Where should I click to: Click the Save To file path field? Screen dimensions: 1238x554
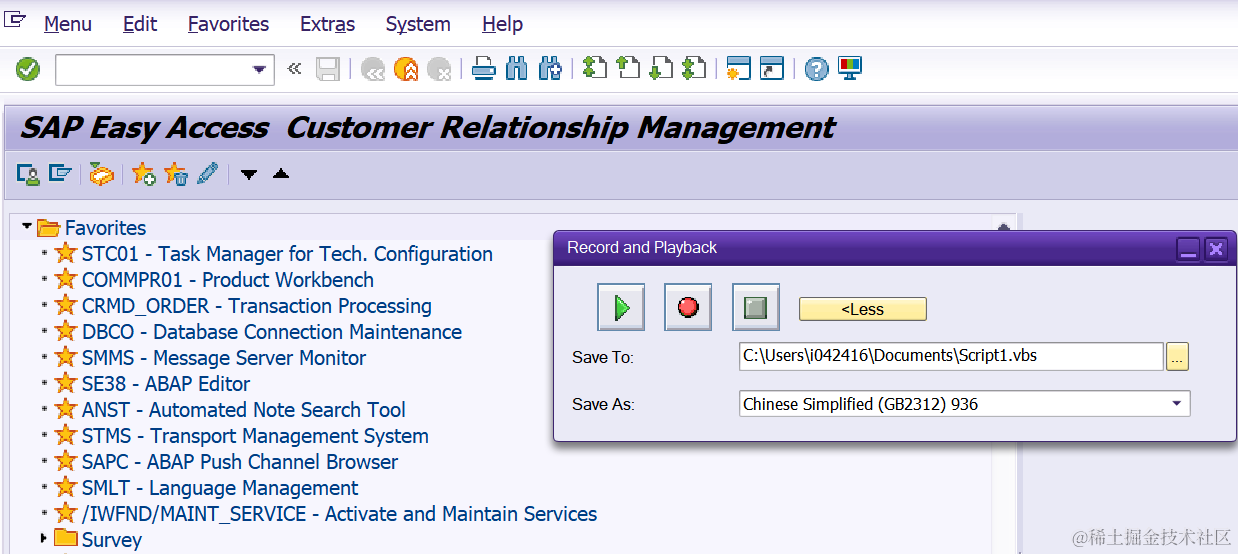point(951,355)
